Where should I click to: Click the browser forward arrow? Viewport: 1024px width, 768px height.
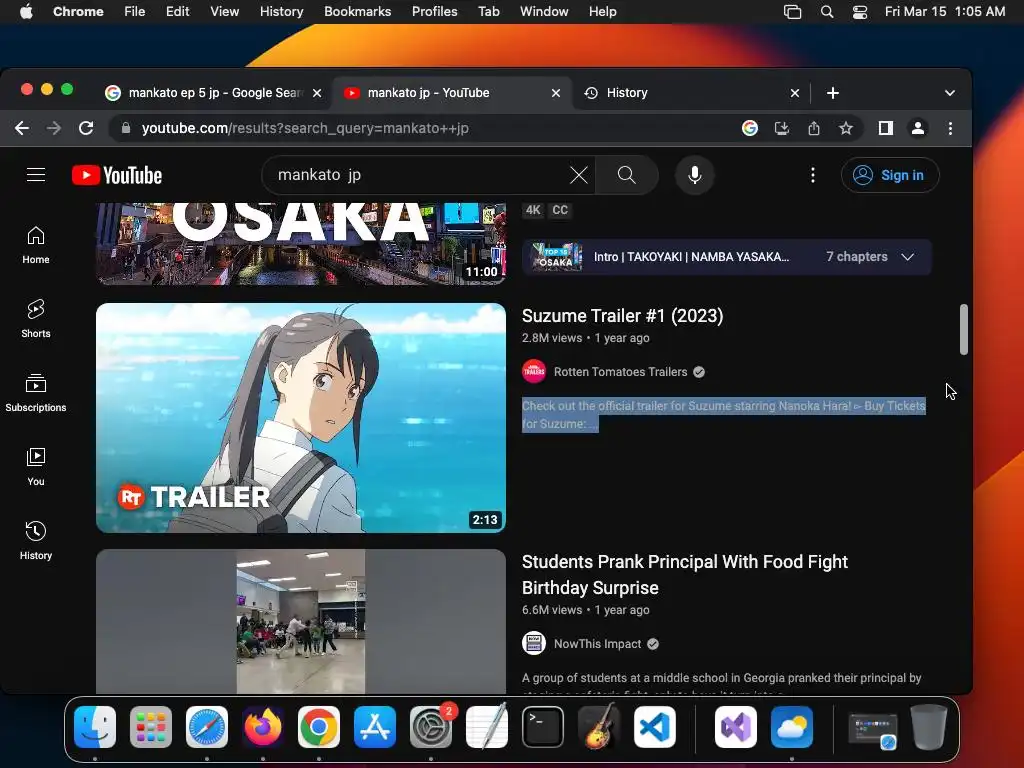tap(54, 128)
